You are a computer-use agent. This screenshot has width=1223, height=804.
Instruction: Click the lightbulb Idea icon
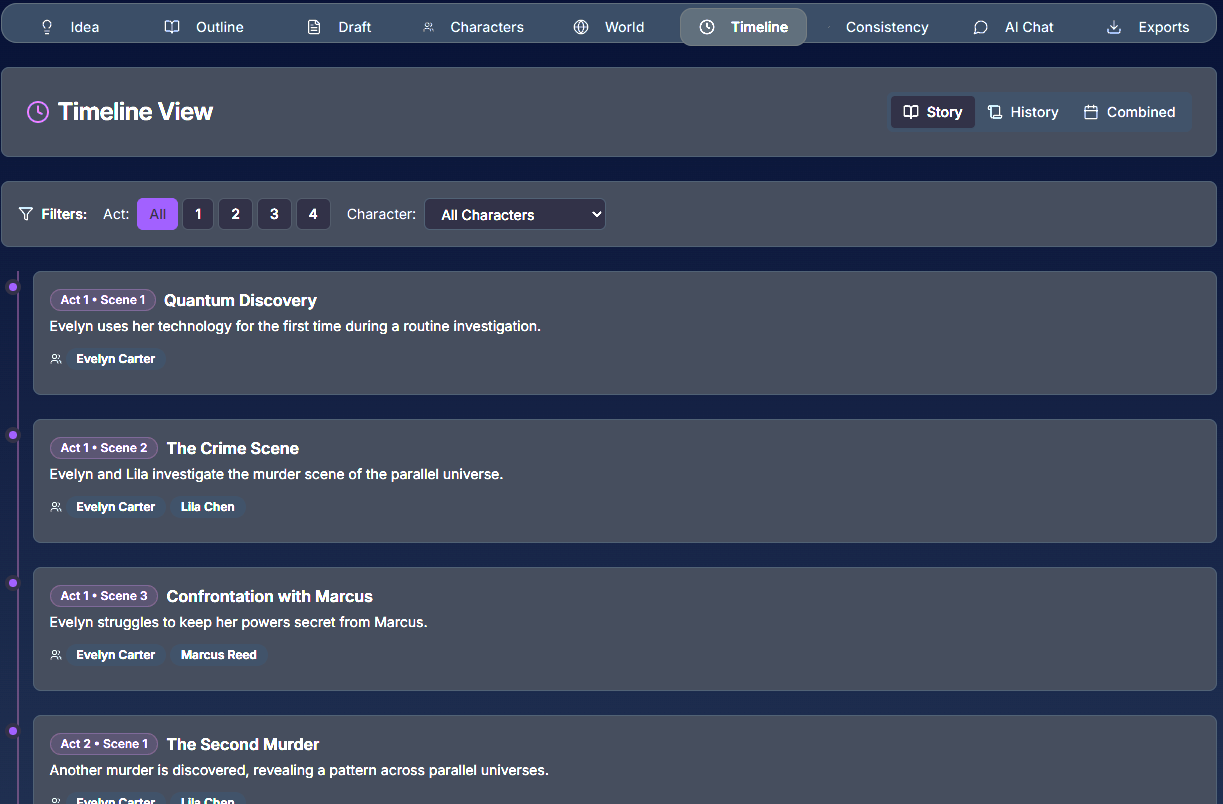click(47, 27)
